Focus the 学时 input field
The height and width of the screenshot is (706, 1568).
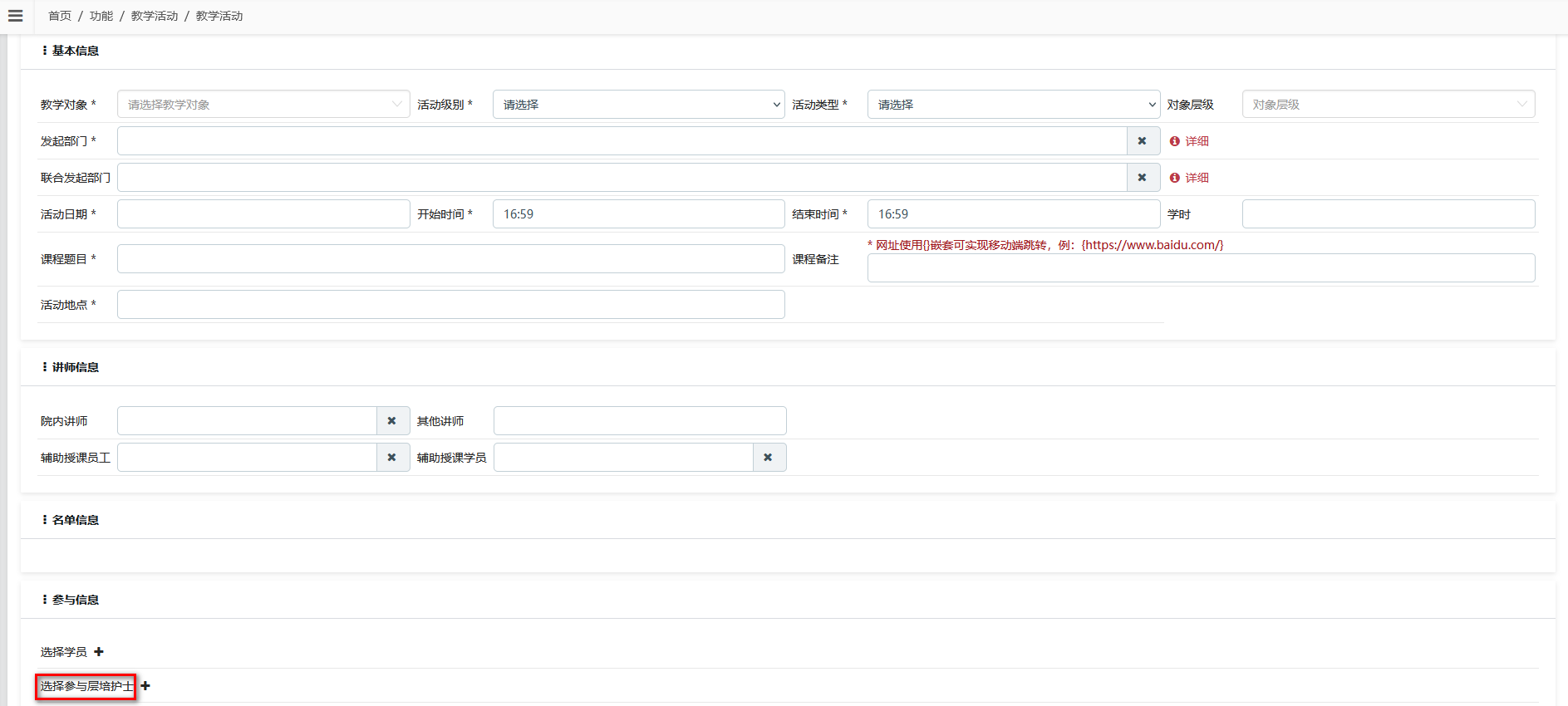[1389, 214]
